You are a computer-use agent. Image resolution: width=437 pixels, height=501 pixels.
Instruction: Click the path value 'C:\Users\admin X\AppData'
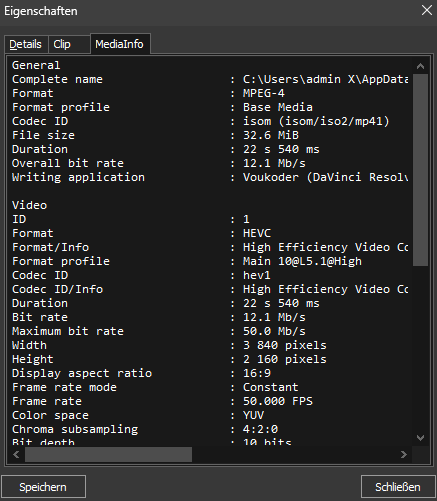click(325, 79)
